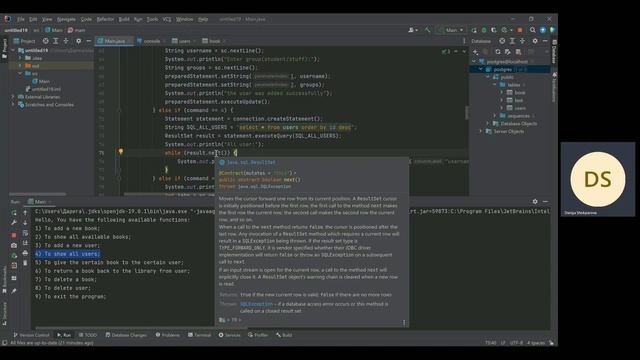Click Refresh icon in Database panel
The image size is (640, 360).
coord(498,52)
